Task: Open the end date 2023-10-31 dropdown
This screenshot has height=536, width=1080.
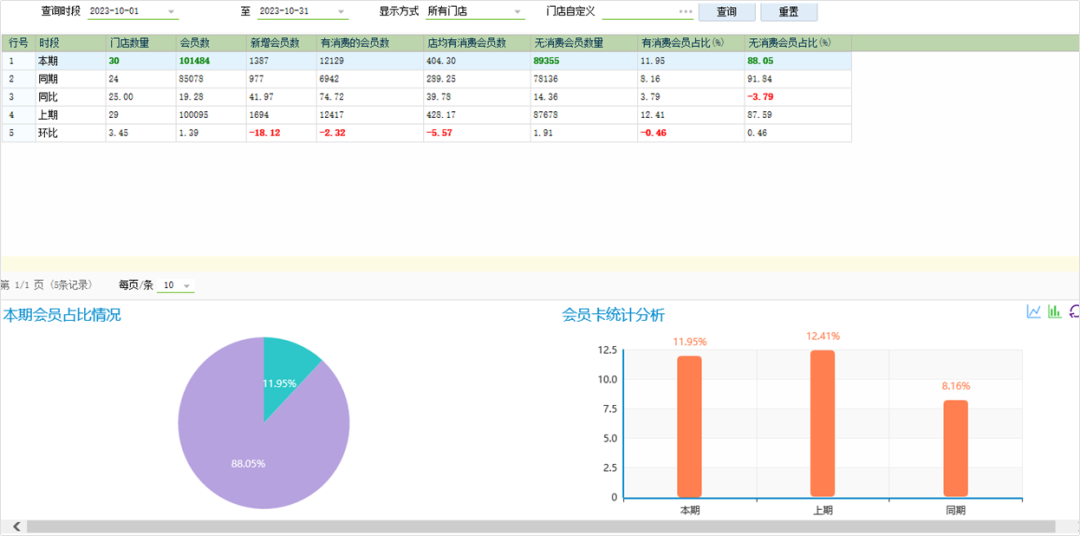Action: (x=341, y=12)
